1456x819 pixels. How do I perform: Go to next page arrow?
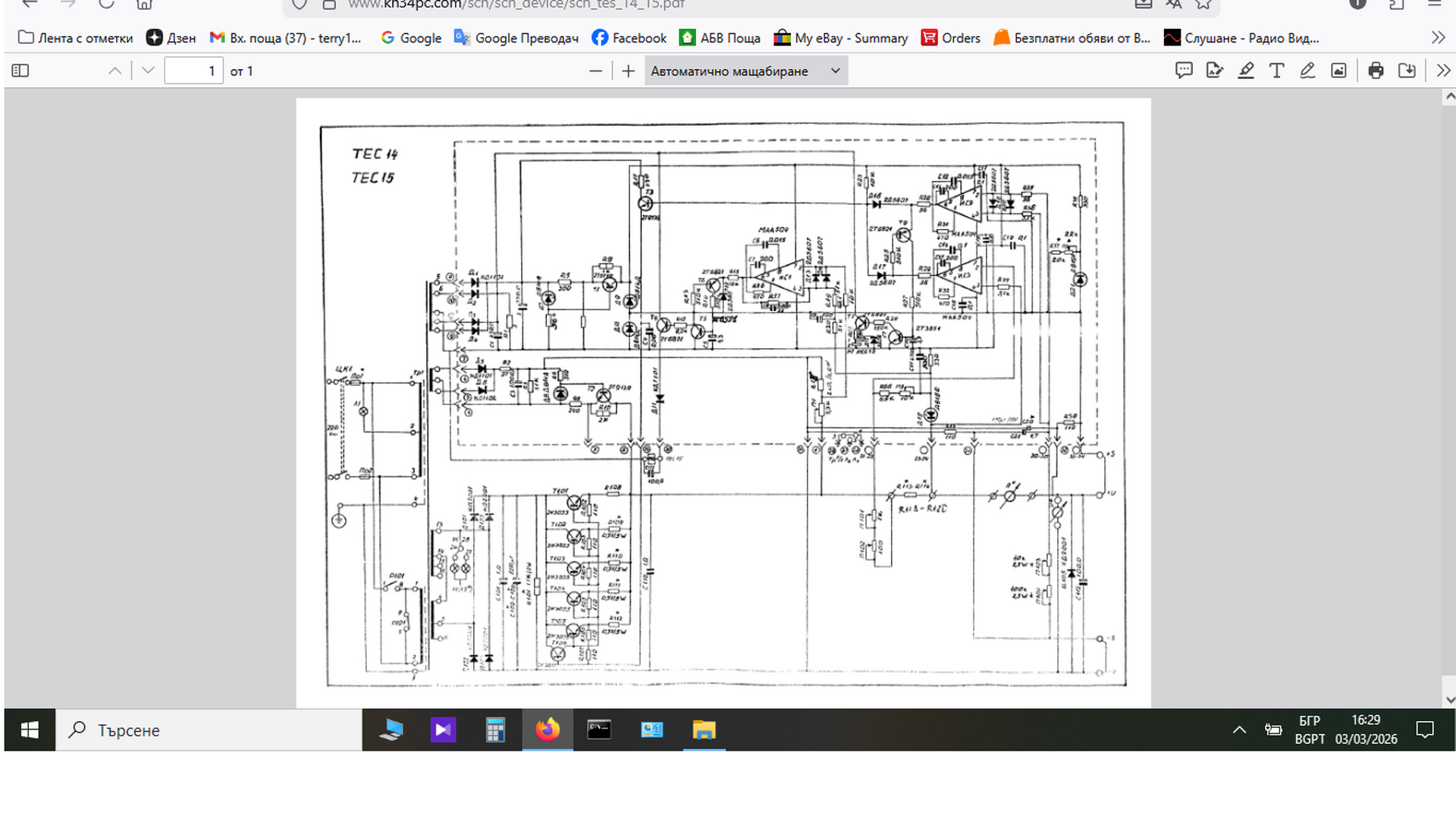point(148,71)
